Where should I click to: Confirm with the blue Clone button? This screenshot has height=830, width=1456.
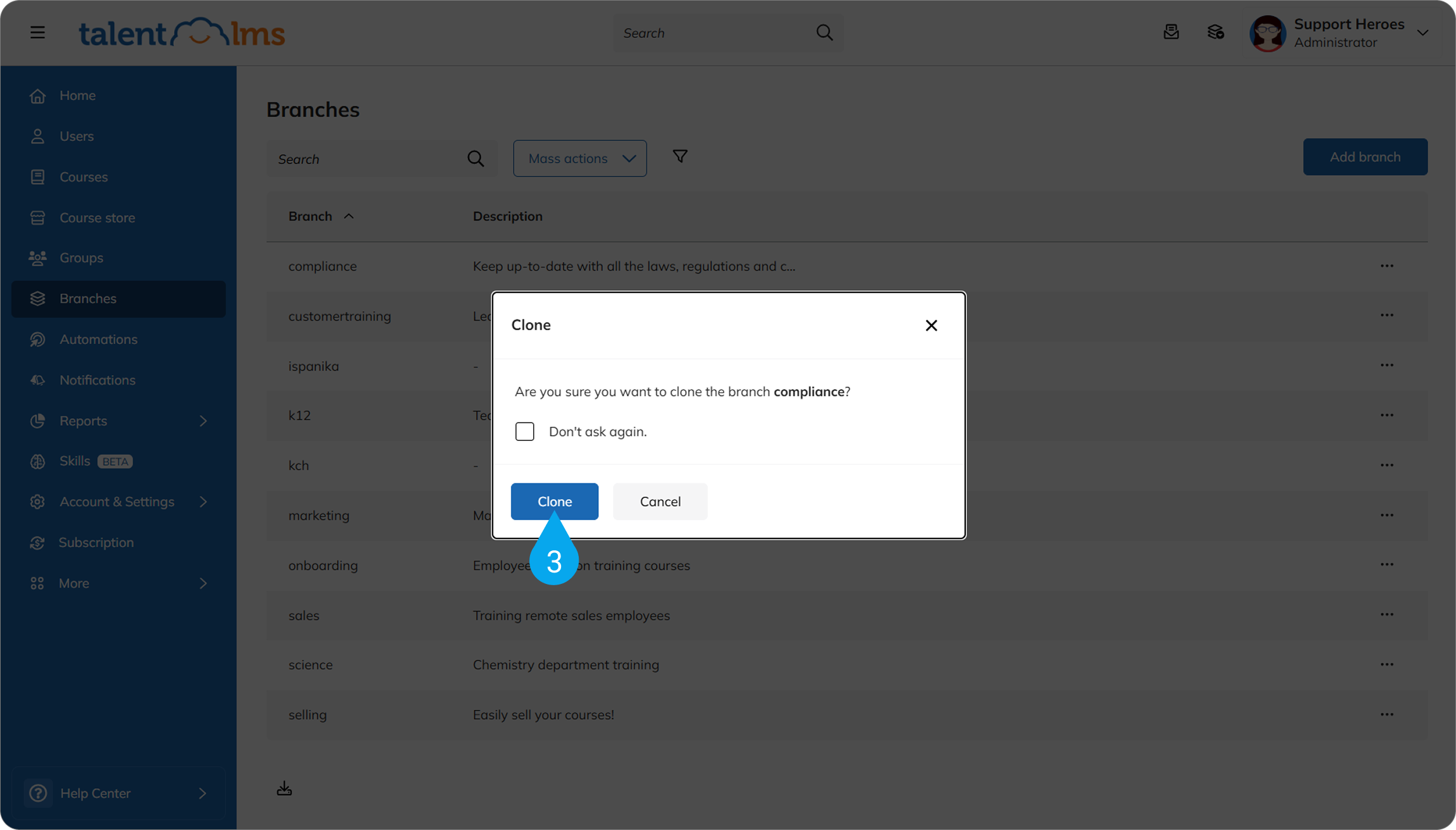tap(554, 501)
